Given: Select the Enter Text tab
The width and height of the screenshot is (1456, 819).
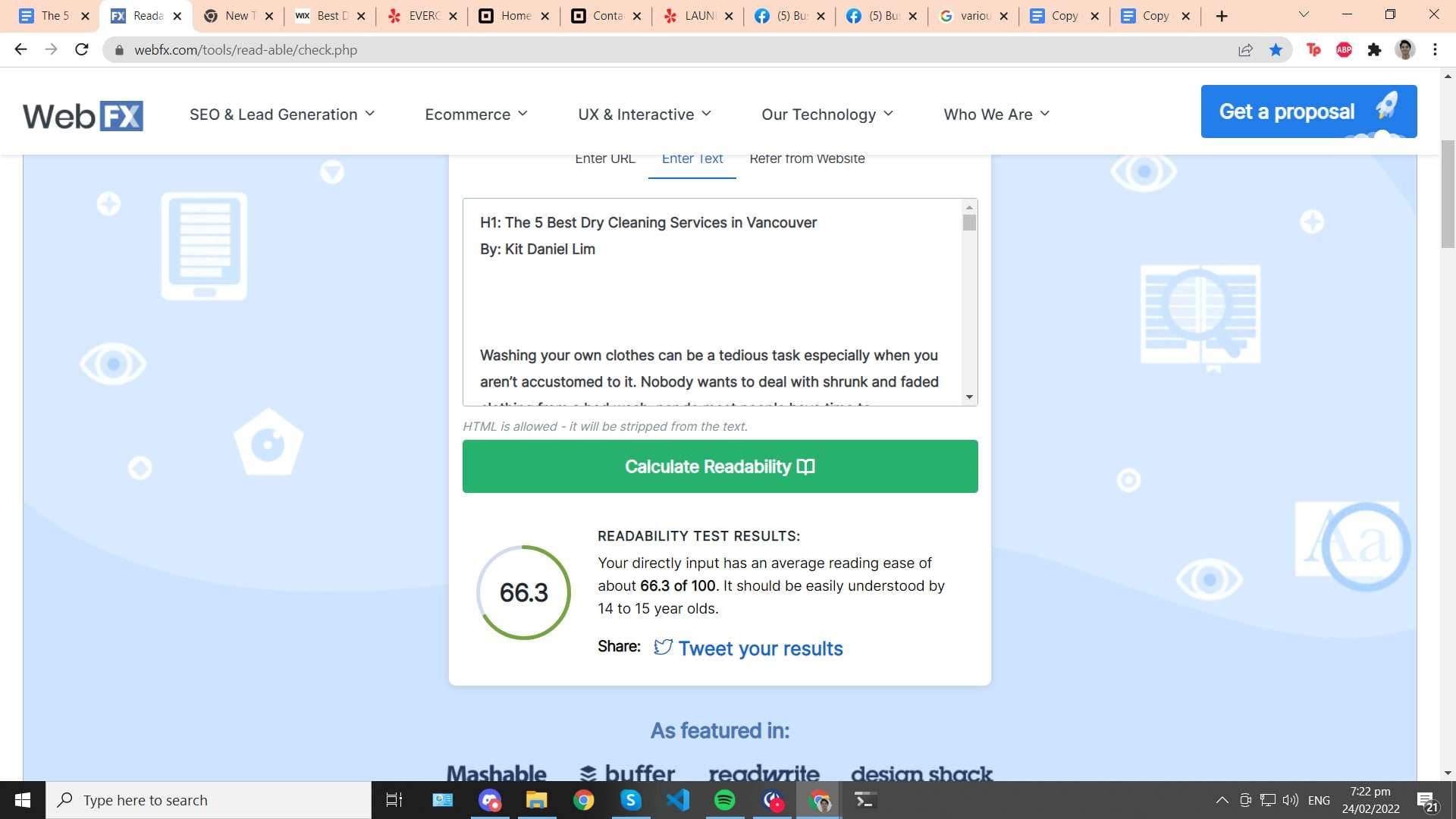Looking at the screenshot, I should pos(692,159).
